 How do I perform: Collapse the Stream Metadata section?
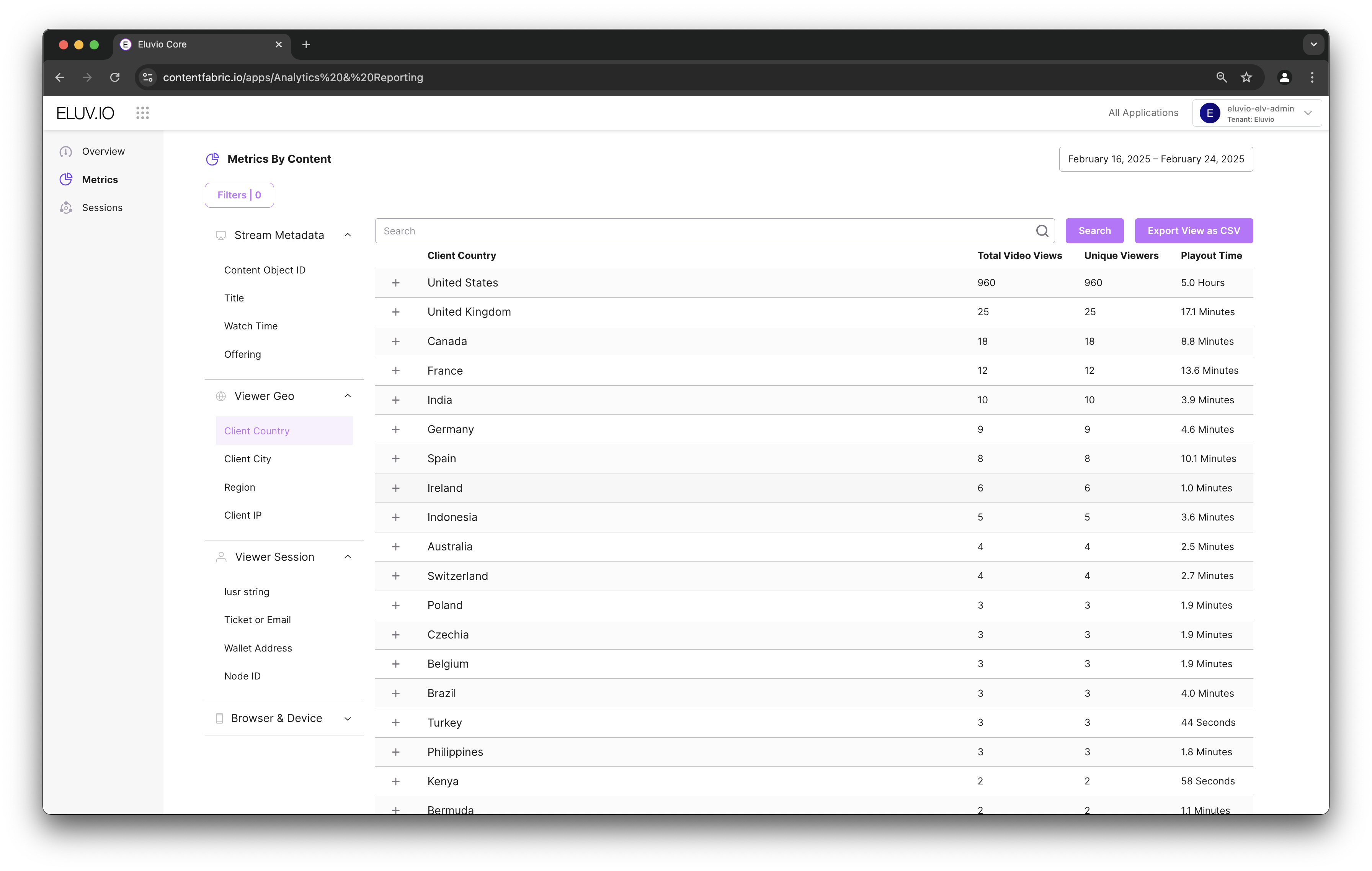click(348, 236)
